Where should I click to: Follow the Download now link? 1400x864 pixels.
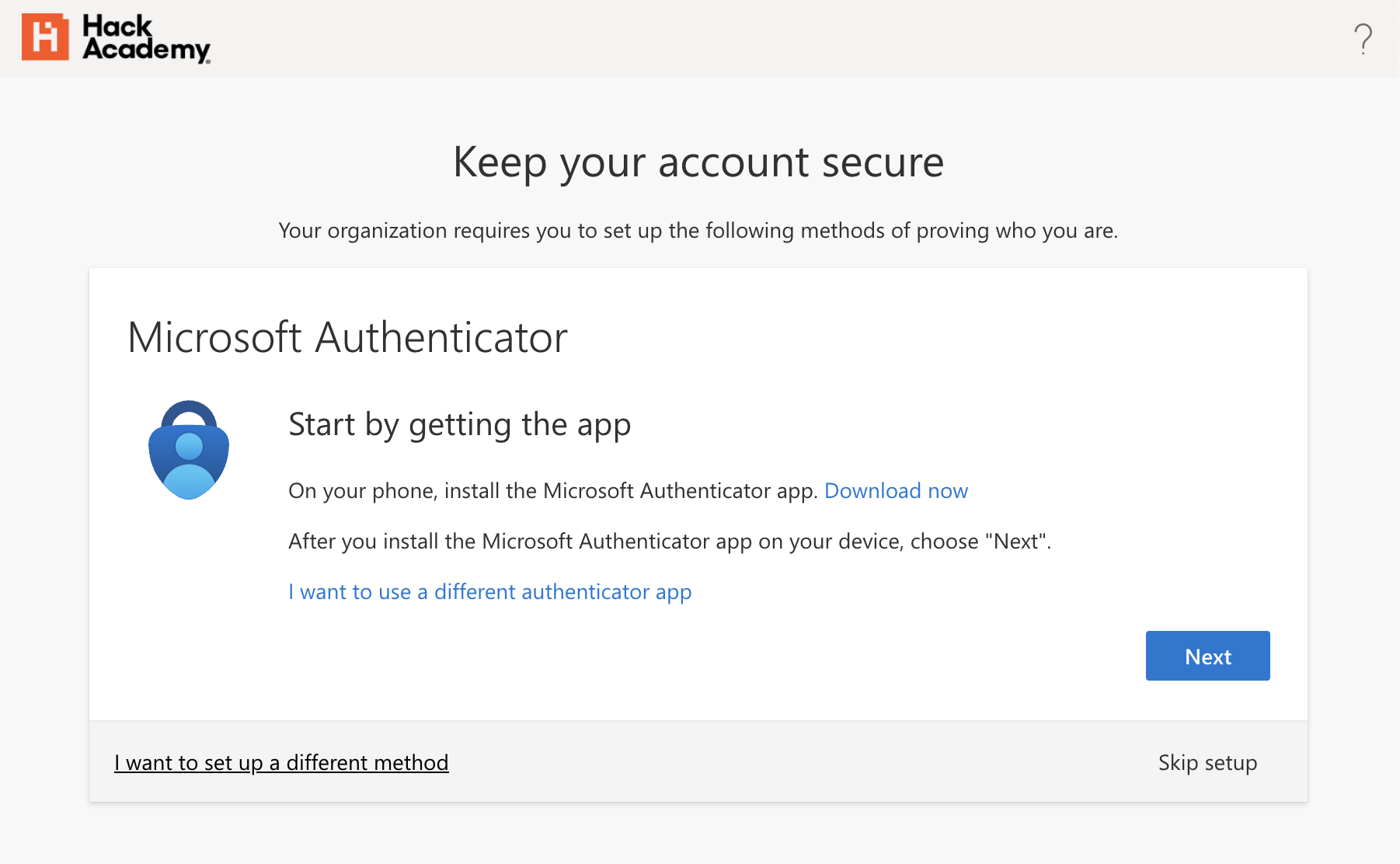tap(896, 491)
